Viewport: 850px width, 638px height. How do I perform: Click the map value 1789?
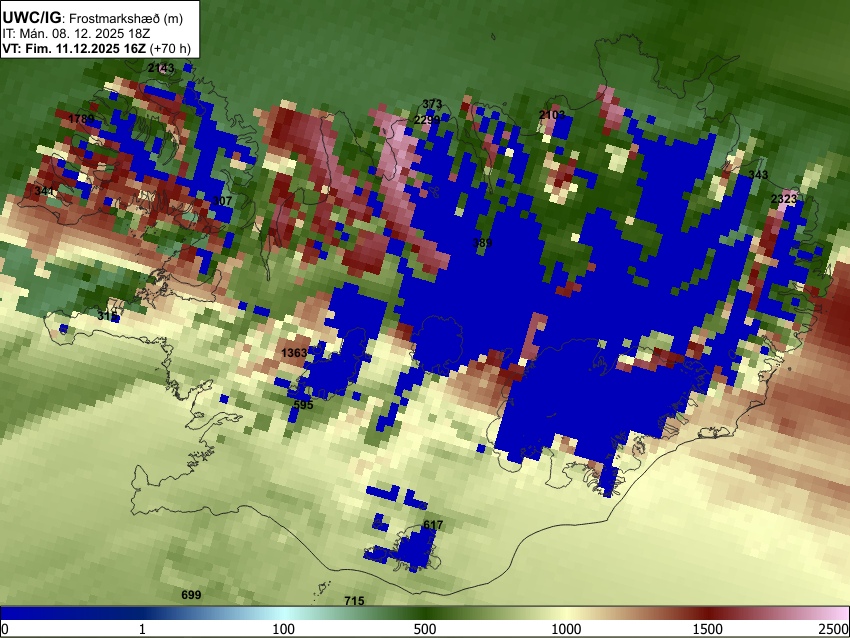[x=81, y=119]
